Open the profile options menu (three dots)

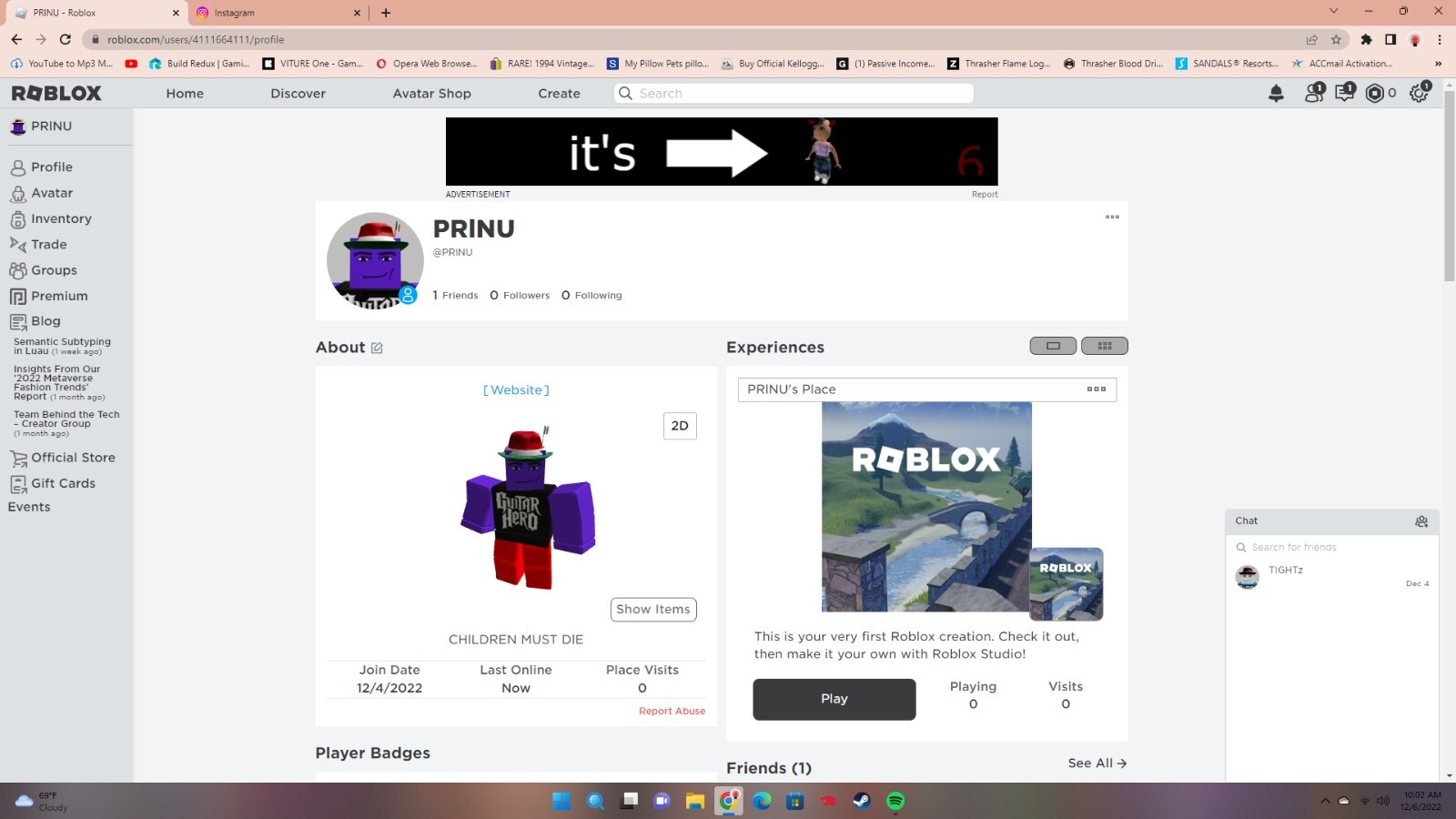pyautogui.click(x=1112, y=217)
